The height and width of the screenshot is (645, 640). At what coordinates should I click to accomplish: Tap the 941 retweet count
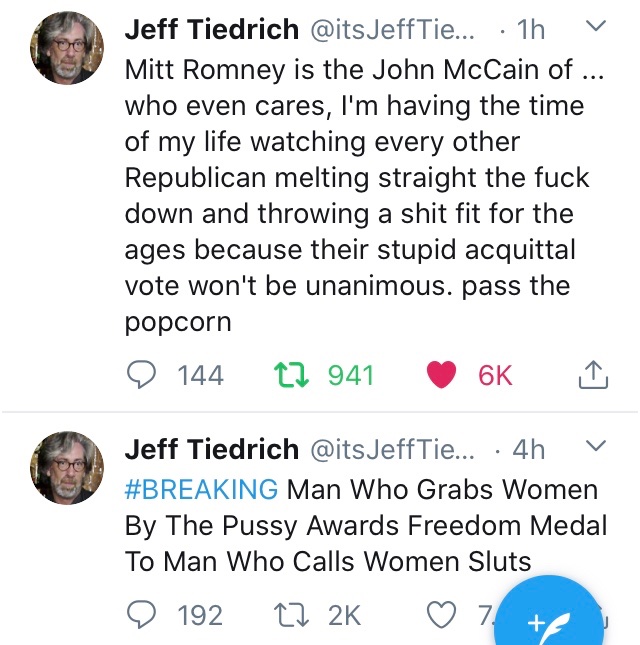click(350, 375)
